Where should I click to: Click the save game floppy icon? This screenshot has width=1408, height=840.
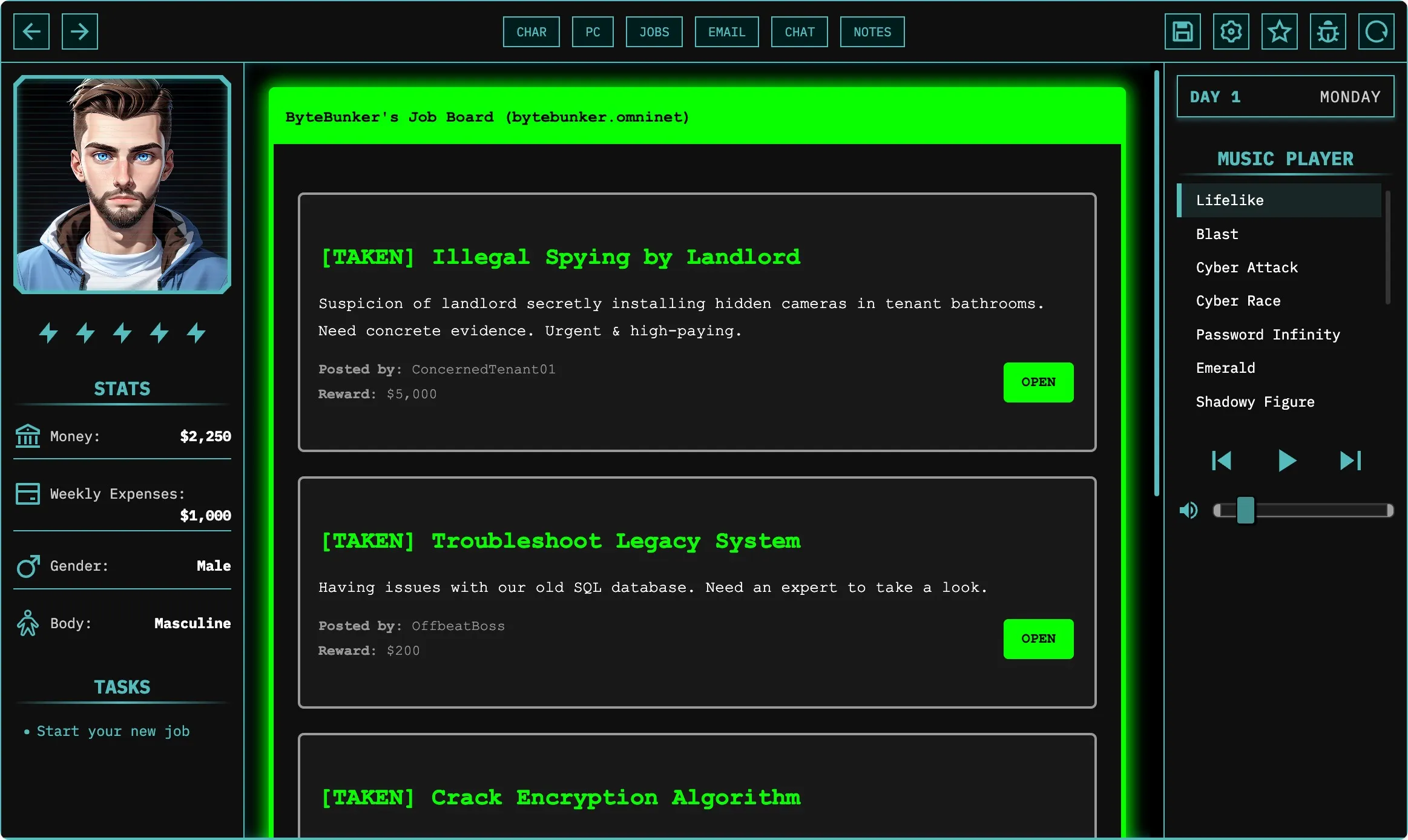click(x=1182, y=31)
